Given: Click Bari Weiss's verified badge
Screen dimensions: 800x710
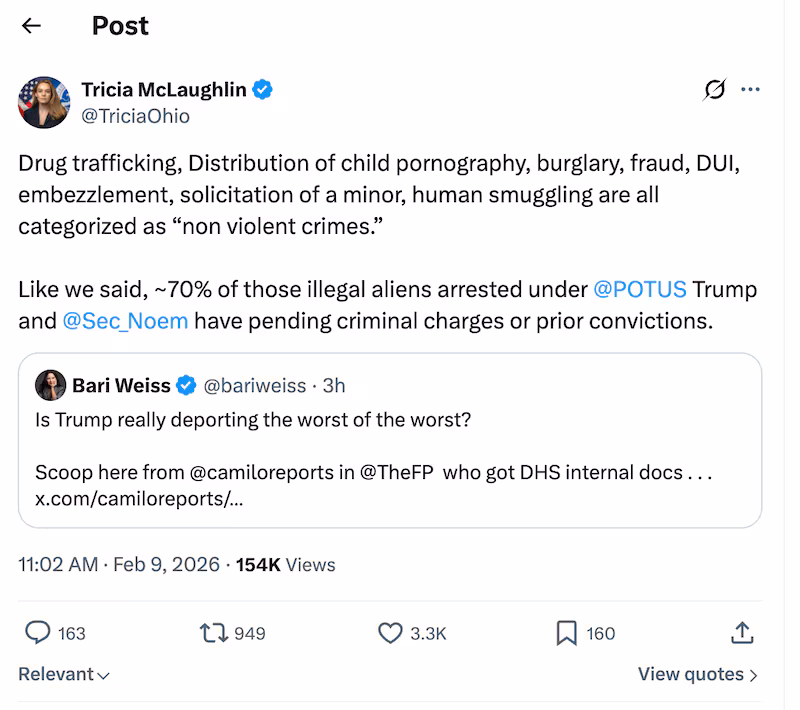Looking at the screenshot, I should [187, 384].
